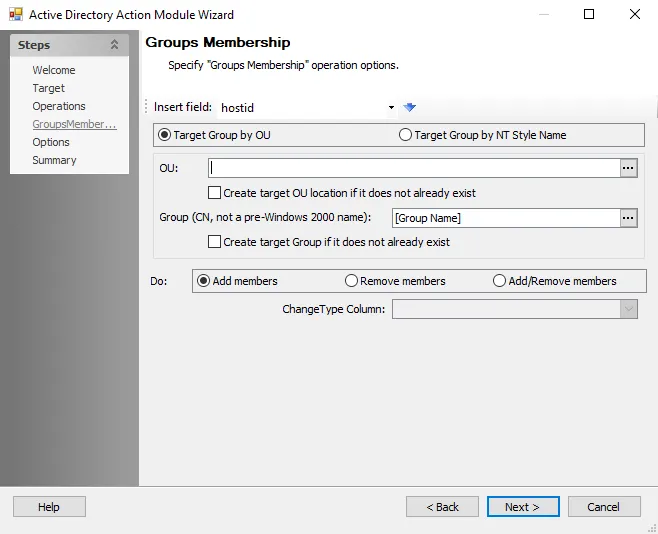Click the Next > button
The height and width of the screenshot is (534, 658).
tap(523, 507)
